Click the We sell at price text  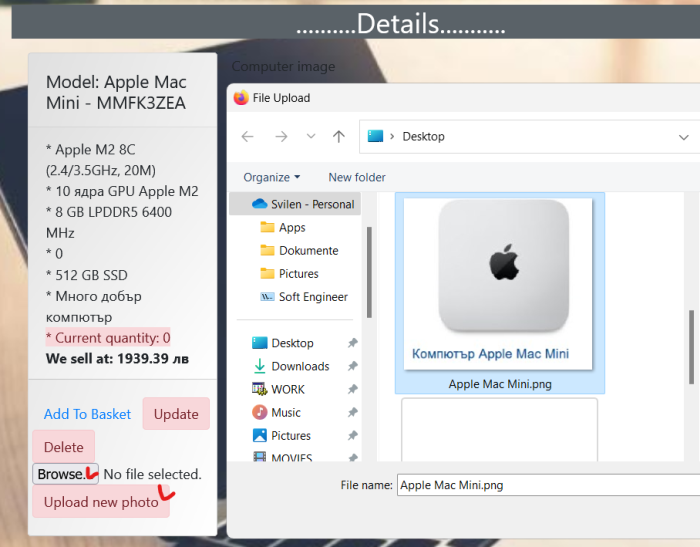[117, 359]
